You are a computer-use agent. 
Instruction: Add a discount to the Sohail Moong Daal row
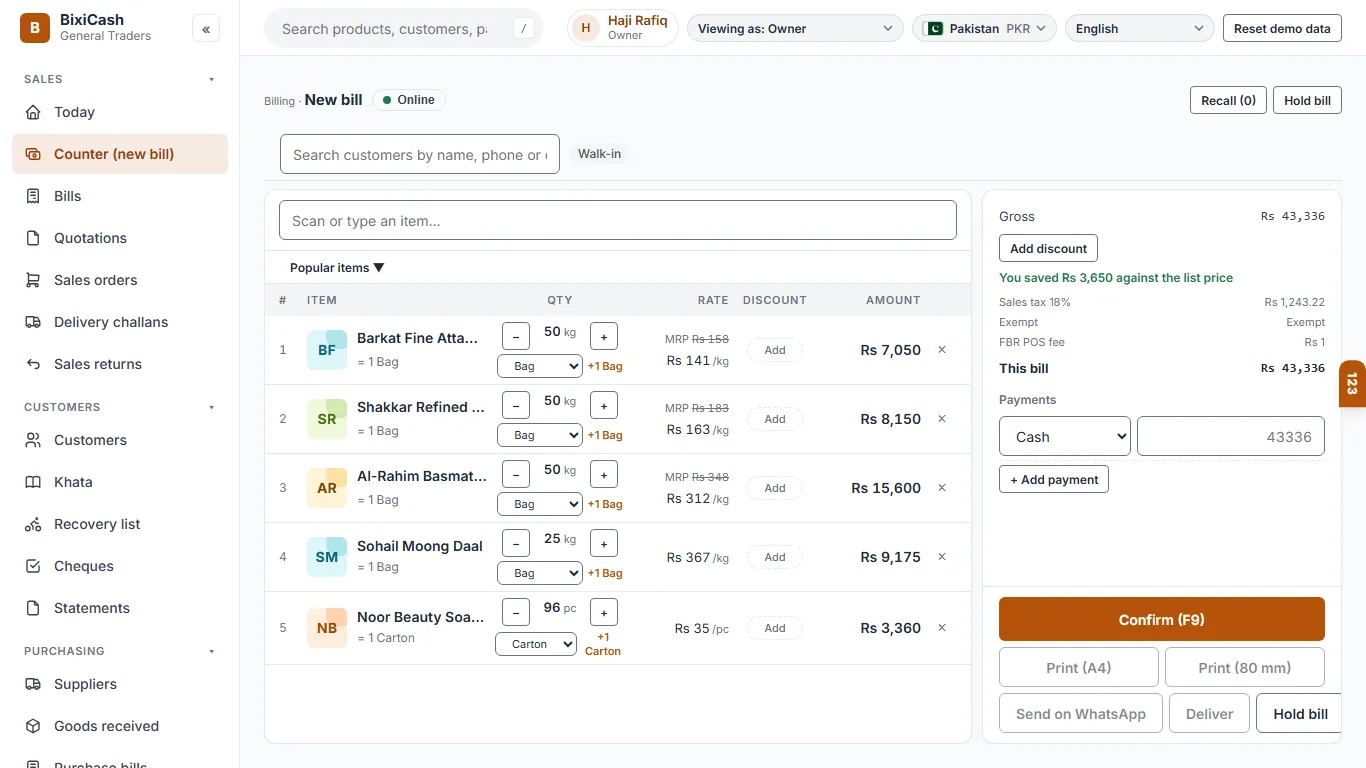(775, 557)
